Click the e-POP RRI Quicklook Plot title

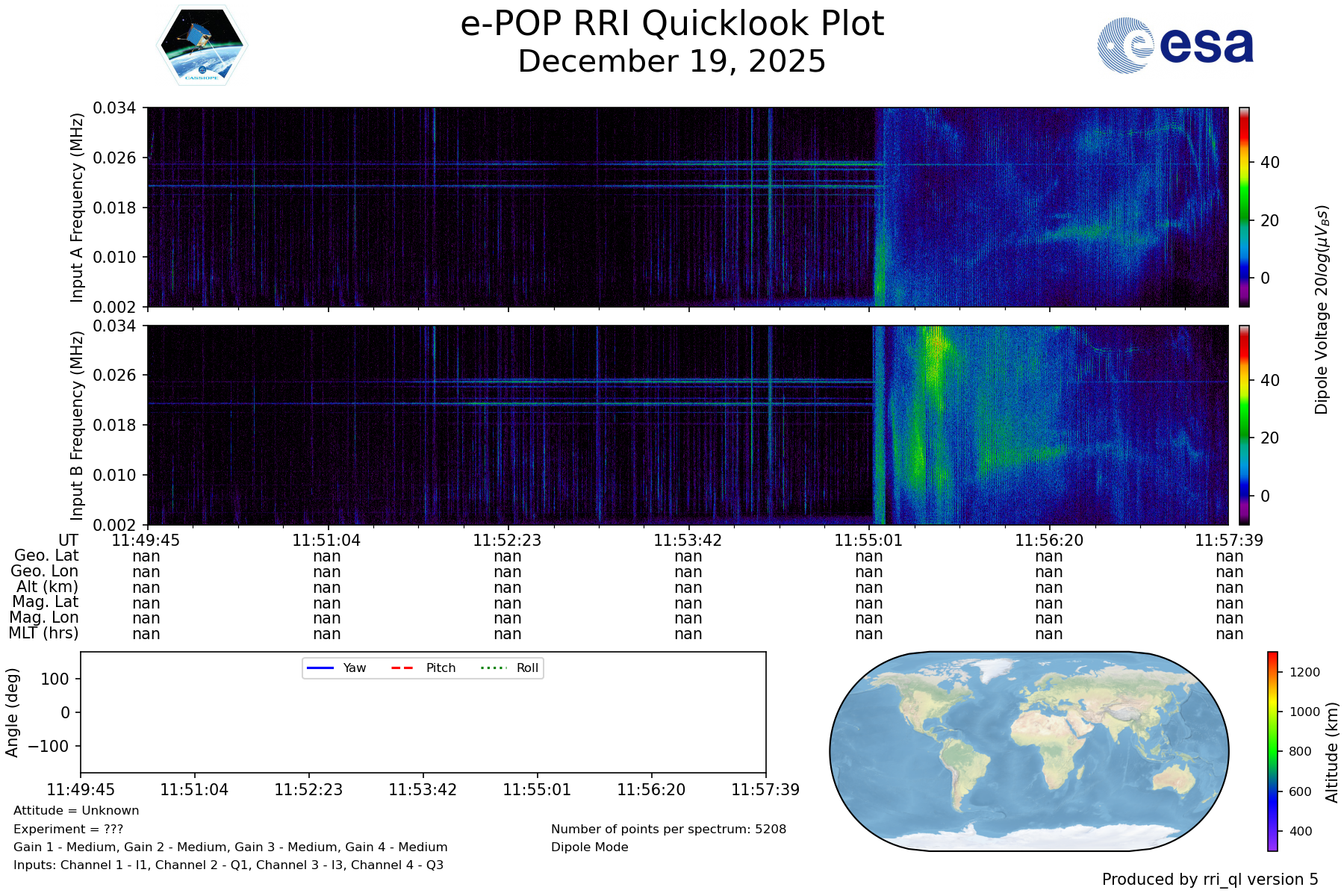coord(672,24)
